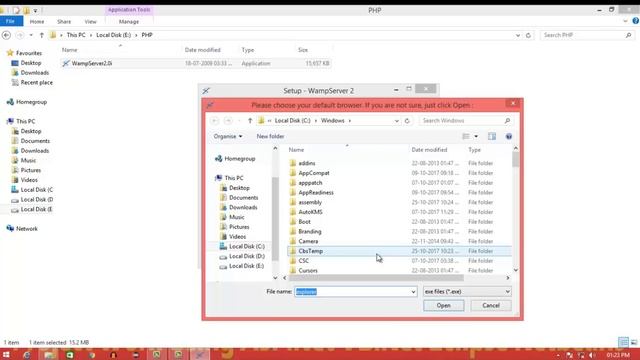Select Music in dialog sidebar
640x360 pixels.
tap(236, 217)
